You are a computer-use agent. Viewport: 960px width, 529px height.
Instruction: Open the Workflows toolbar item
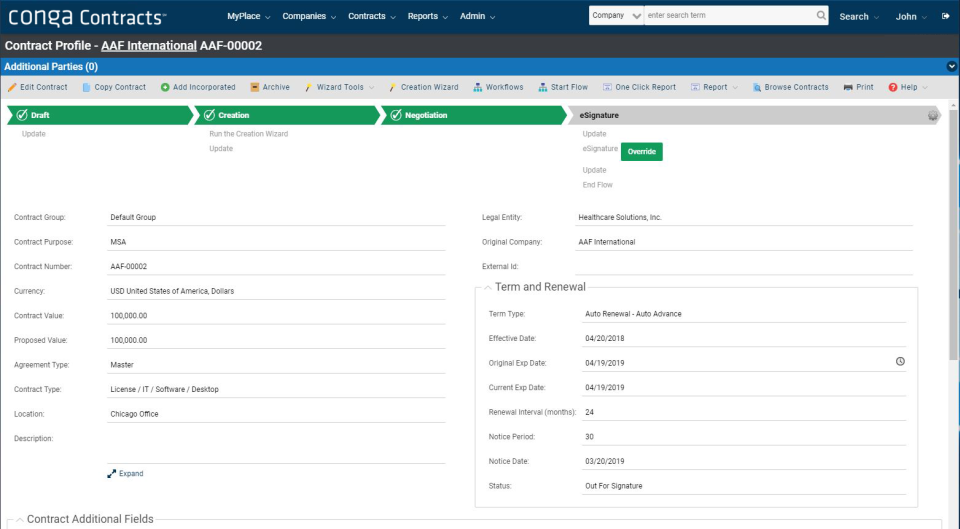498,88
